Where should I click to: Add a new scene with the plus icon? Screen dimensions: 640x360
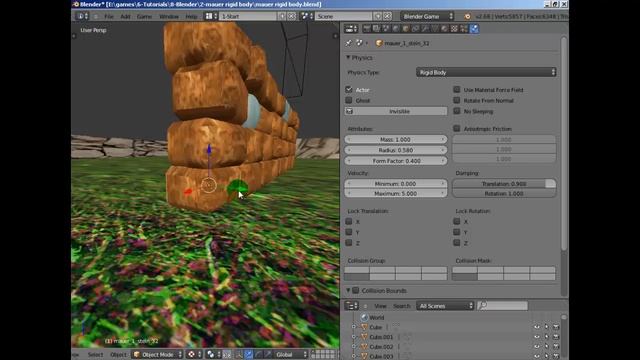pos(378,16)
